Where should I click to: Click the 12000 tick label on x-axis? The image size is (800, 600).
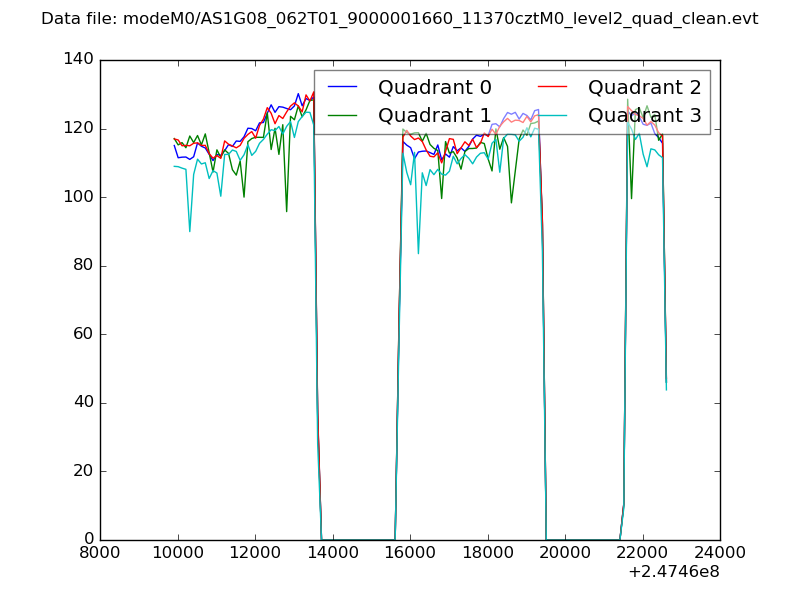click(x=255, y=552)
